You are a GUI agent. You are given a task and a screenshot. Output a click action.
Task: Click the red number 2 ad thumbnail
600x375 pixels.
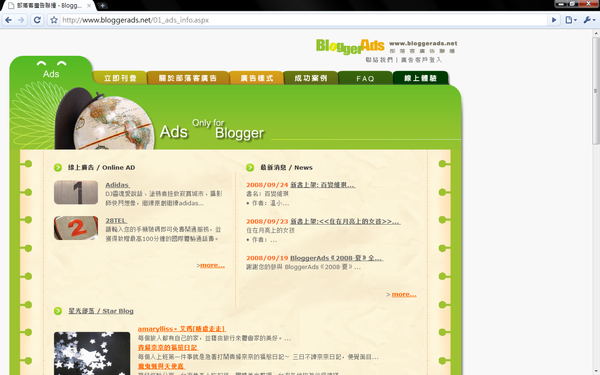pos(76,228)
